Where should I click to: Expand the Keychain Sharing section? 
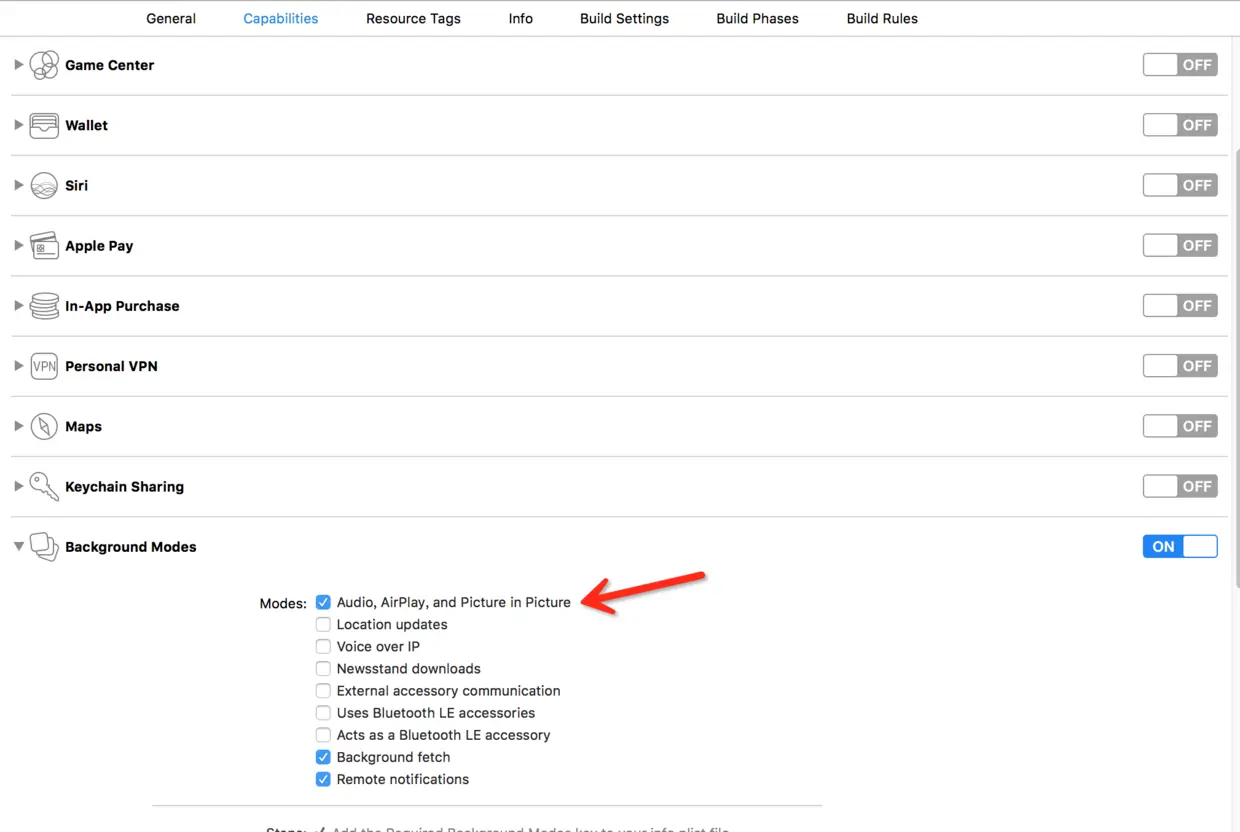tap(18, 486)
